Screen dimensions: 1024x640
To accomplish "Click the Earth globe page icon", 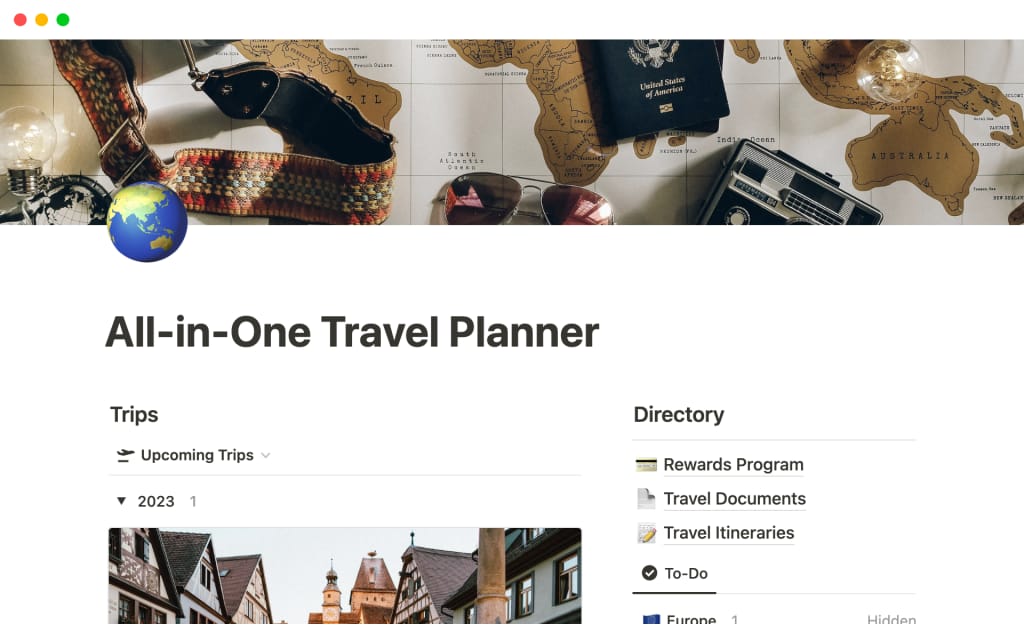I will pos(147,222).
